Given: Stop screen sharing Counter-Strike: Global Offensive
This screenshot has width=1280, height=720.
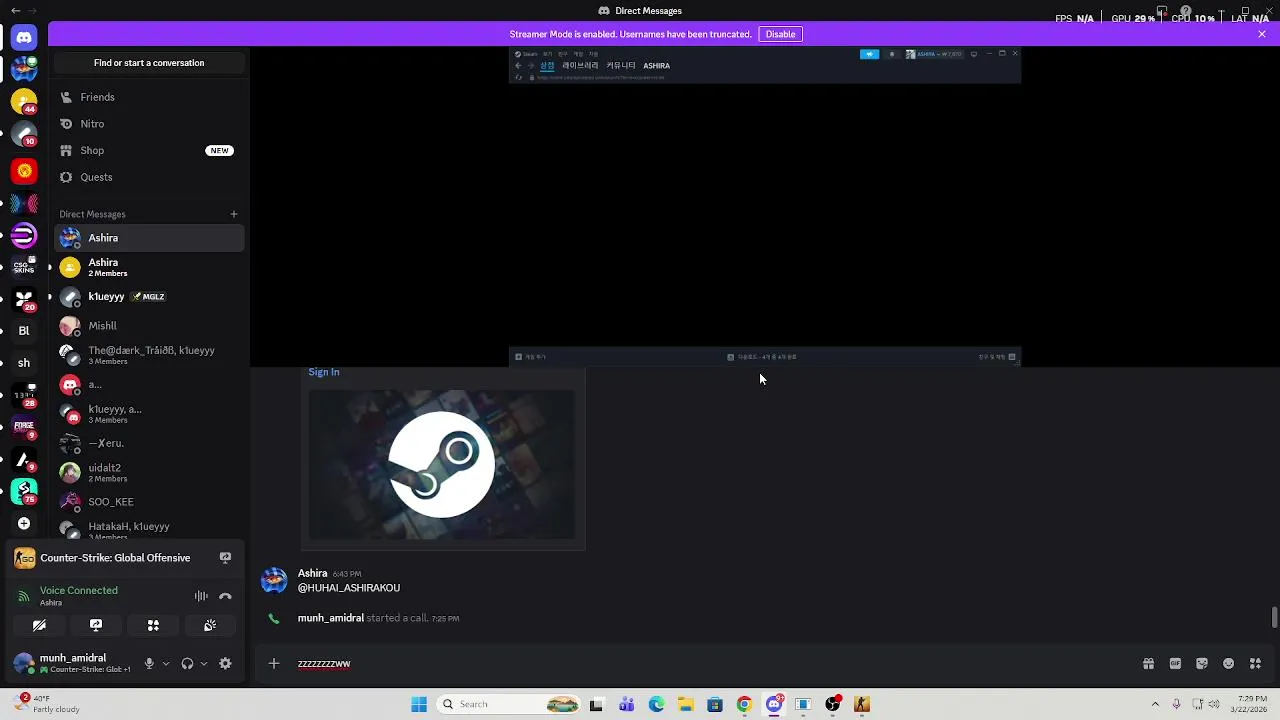Looking at the screenshot, I should point(225,558).
